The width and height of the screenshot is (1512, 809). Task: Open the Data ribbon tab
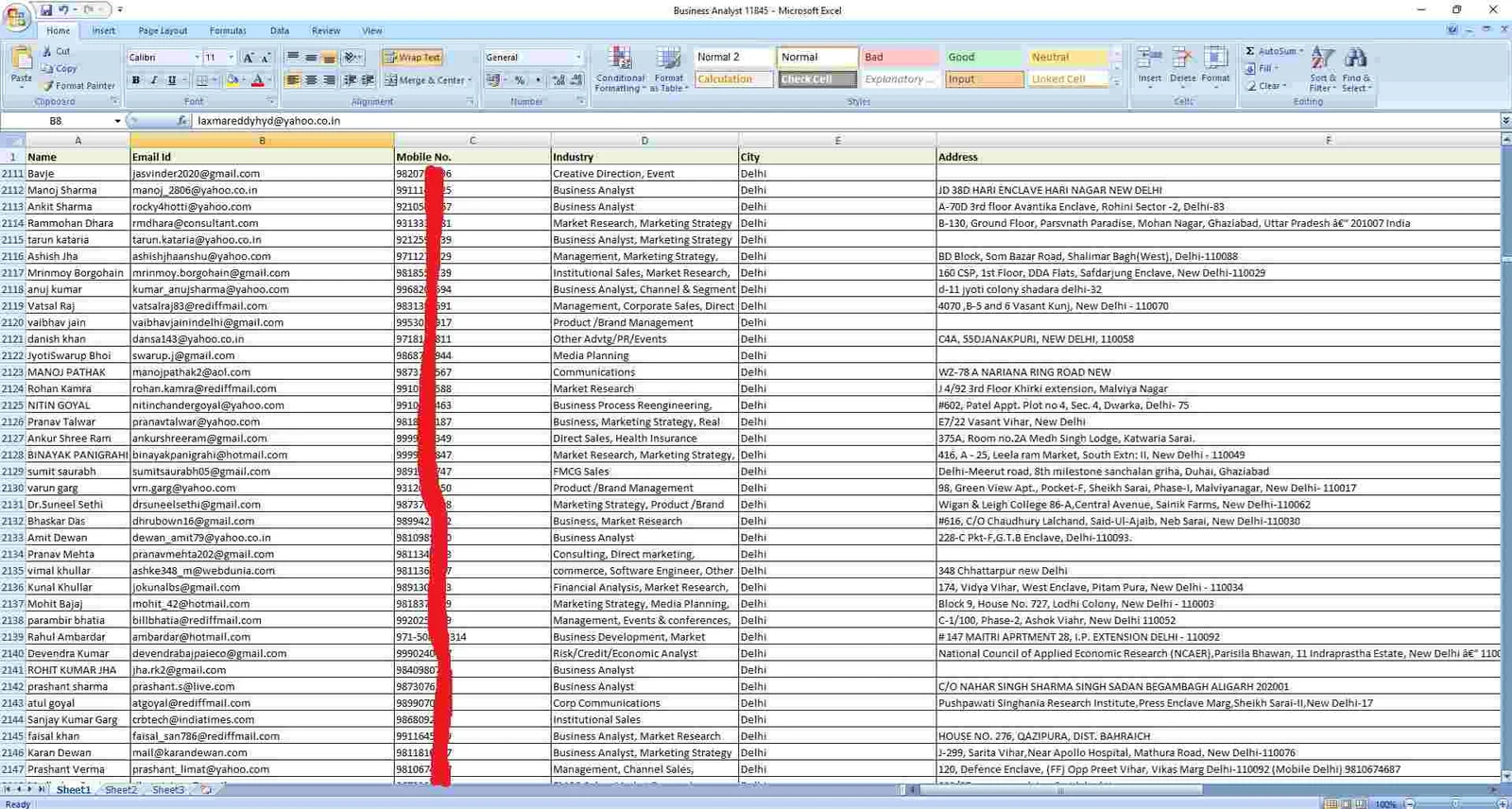point(280,30)
